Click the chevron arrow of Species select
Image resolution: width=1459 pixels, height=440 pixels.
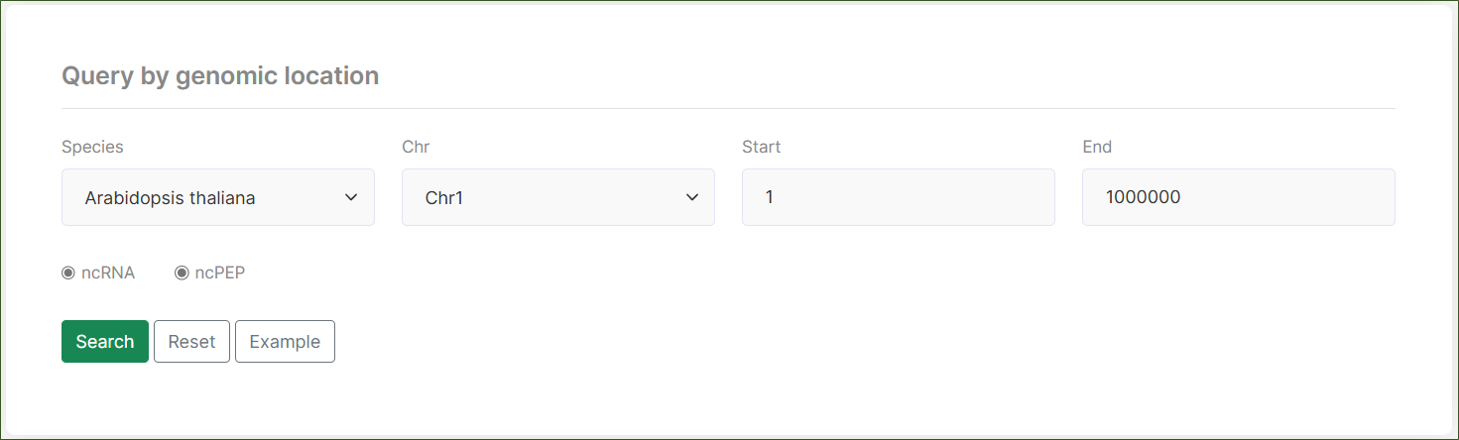pos(351,197)
